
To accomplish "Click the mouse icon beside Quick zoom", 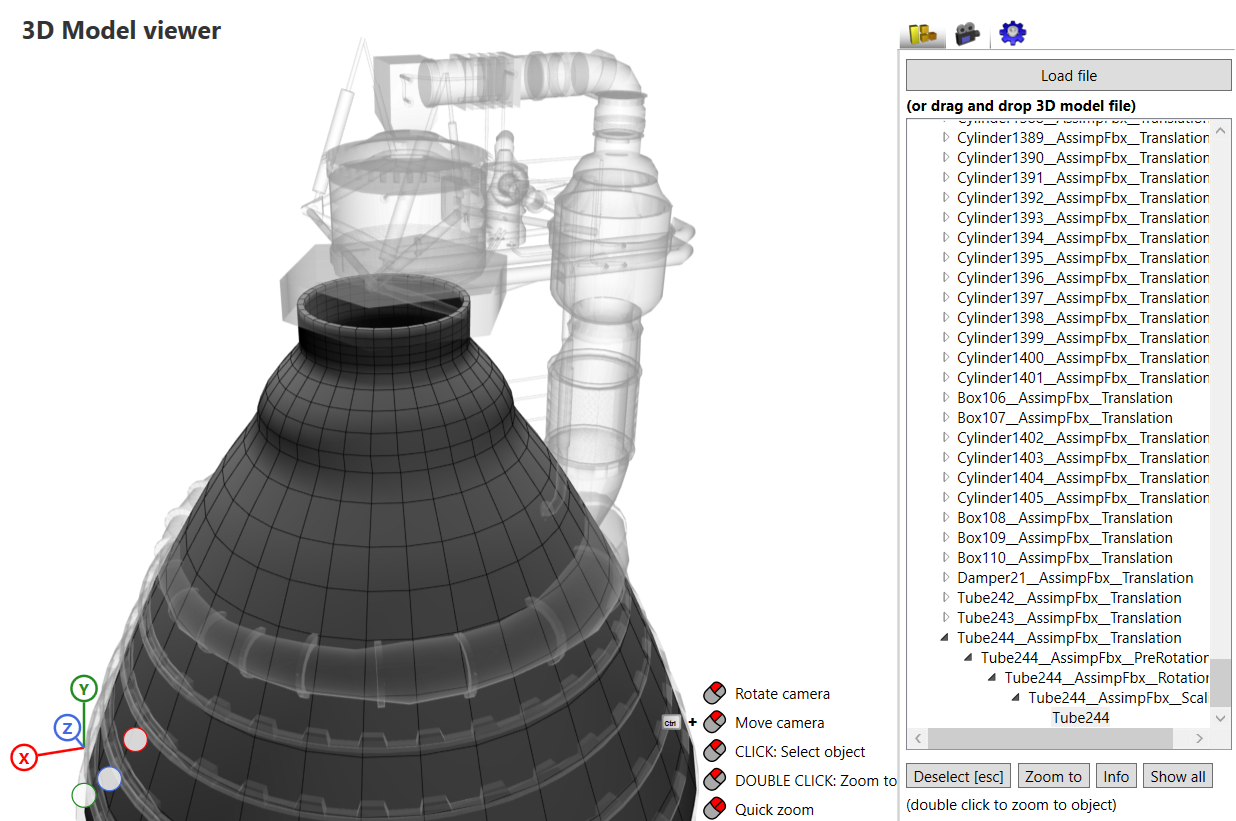I will (x=714, y=809).
